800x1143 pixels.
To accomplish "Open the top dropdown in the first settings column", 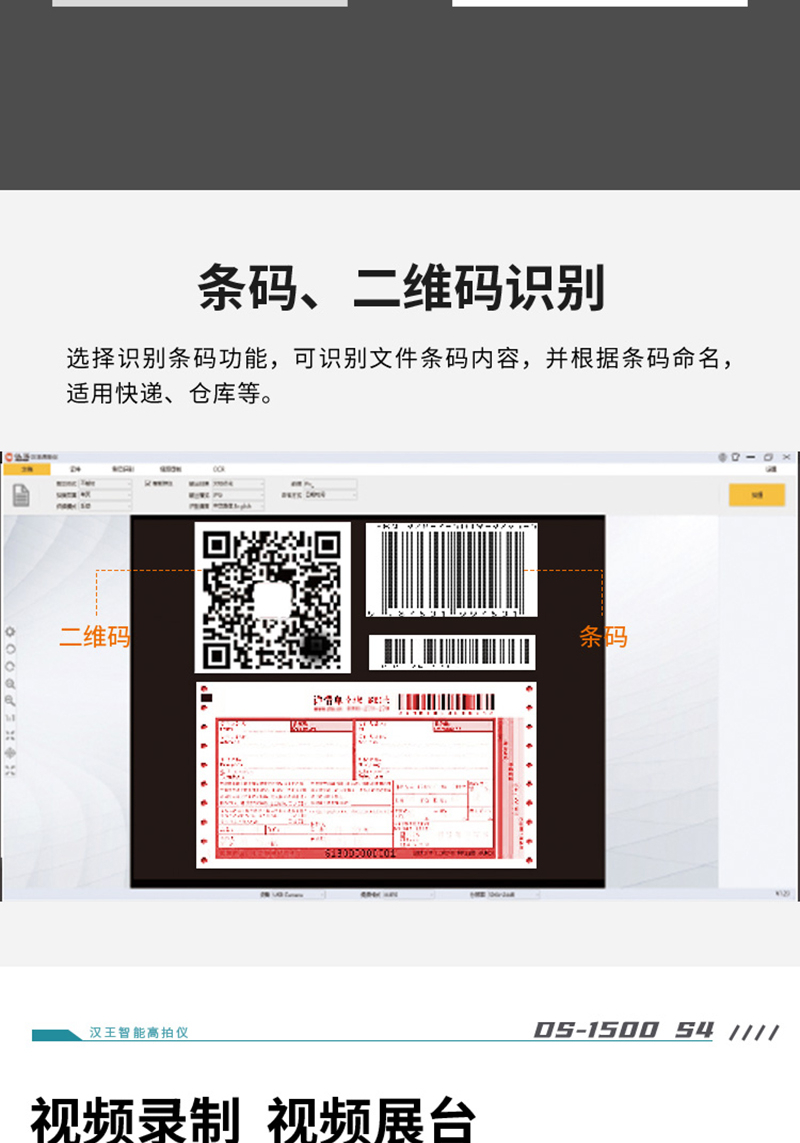I will 105,483.
